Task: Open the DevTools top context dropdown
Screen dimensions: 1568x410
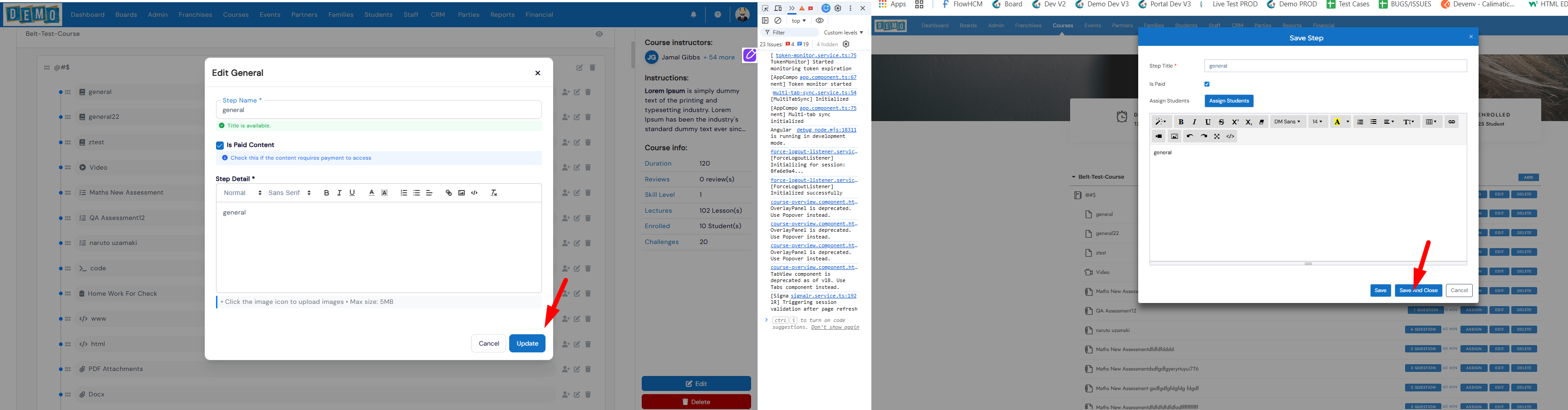Action: click(799, 21)
